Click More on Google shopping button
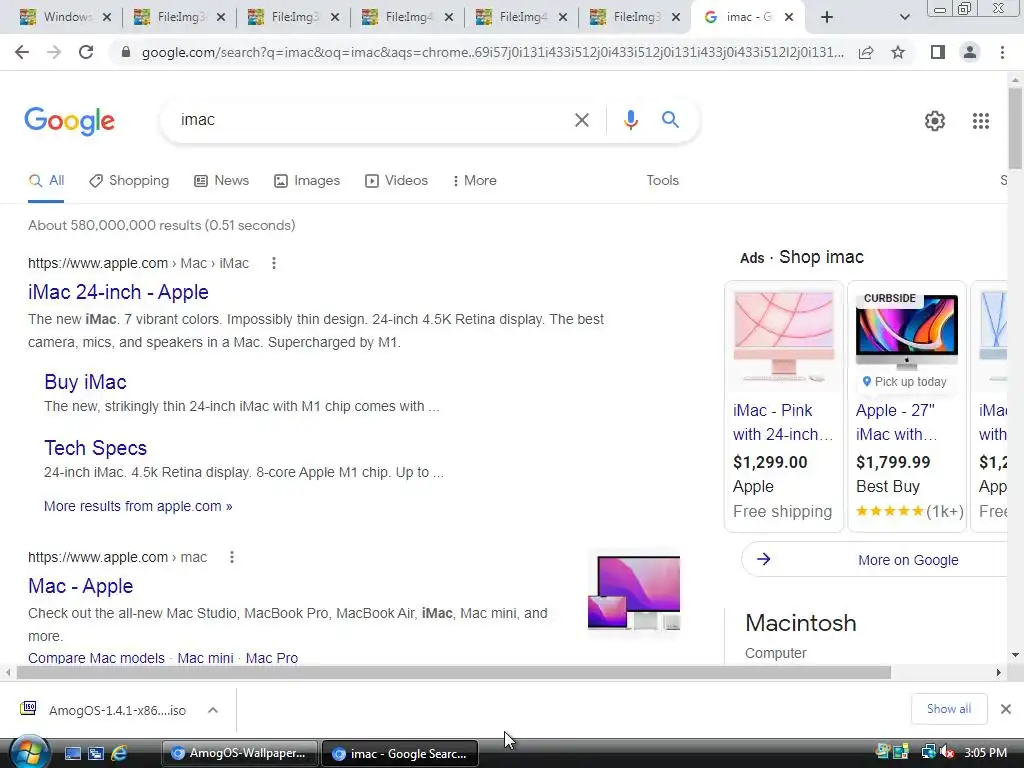1024x768 pixels. 875,560
